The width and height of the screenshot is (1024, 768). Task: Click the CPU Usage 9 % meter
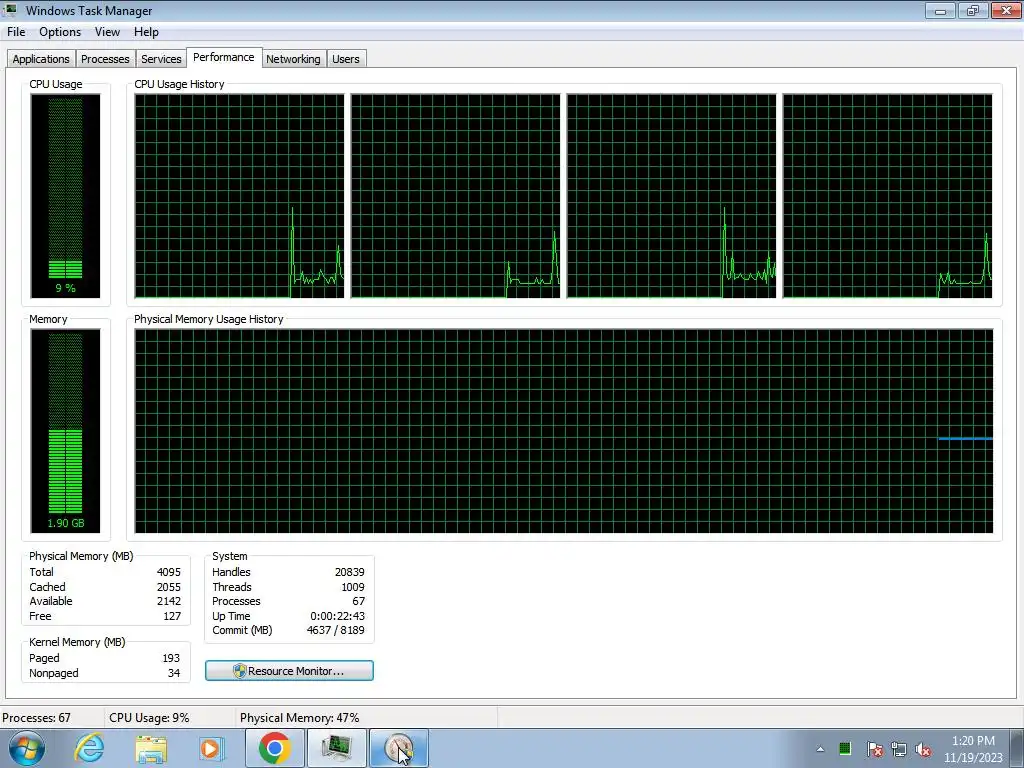click(x=65, y=196)
